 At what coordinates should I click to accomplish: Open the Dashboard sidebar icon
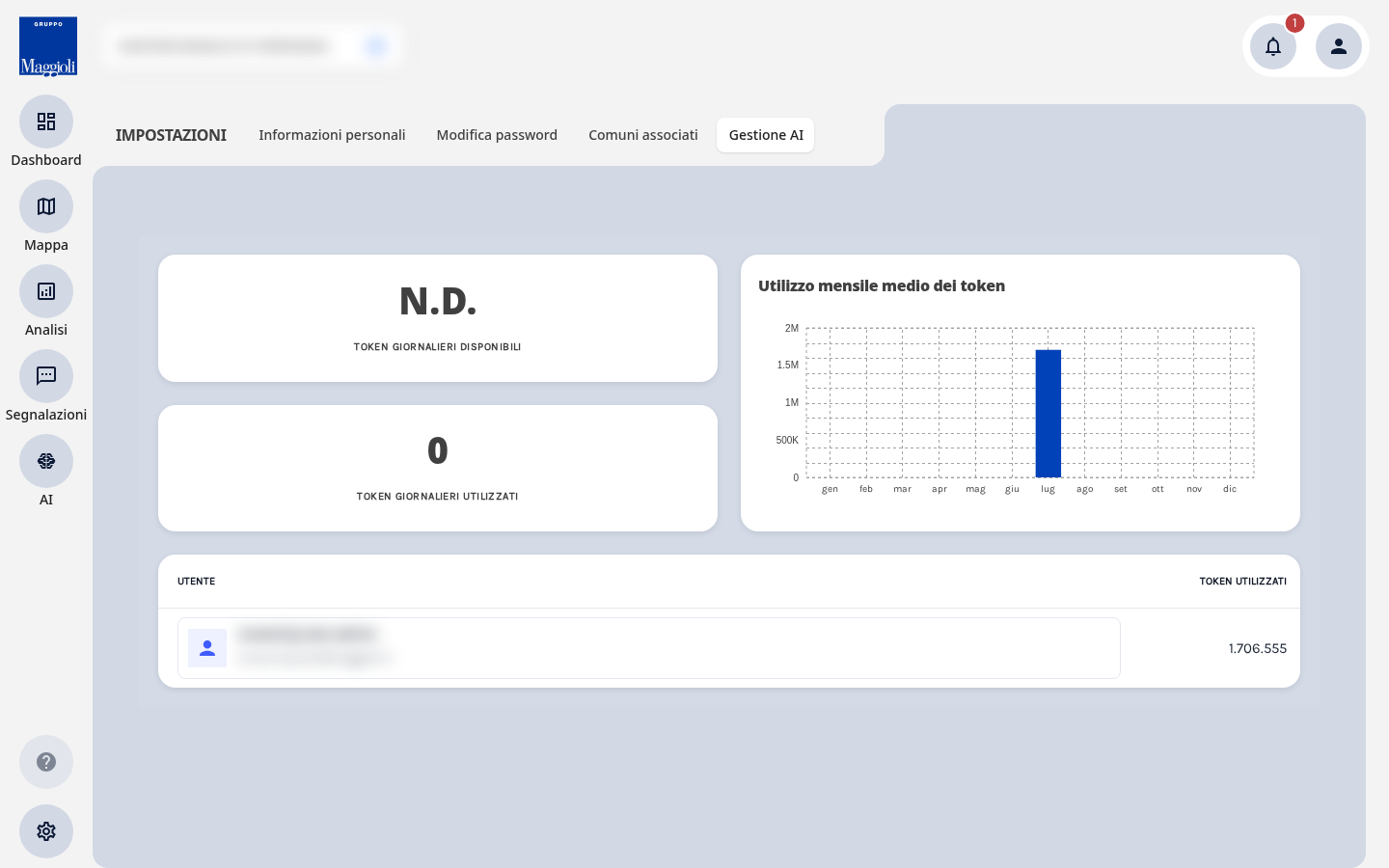[46, 122]
